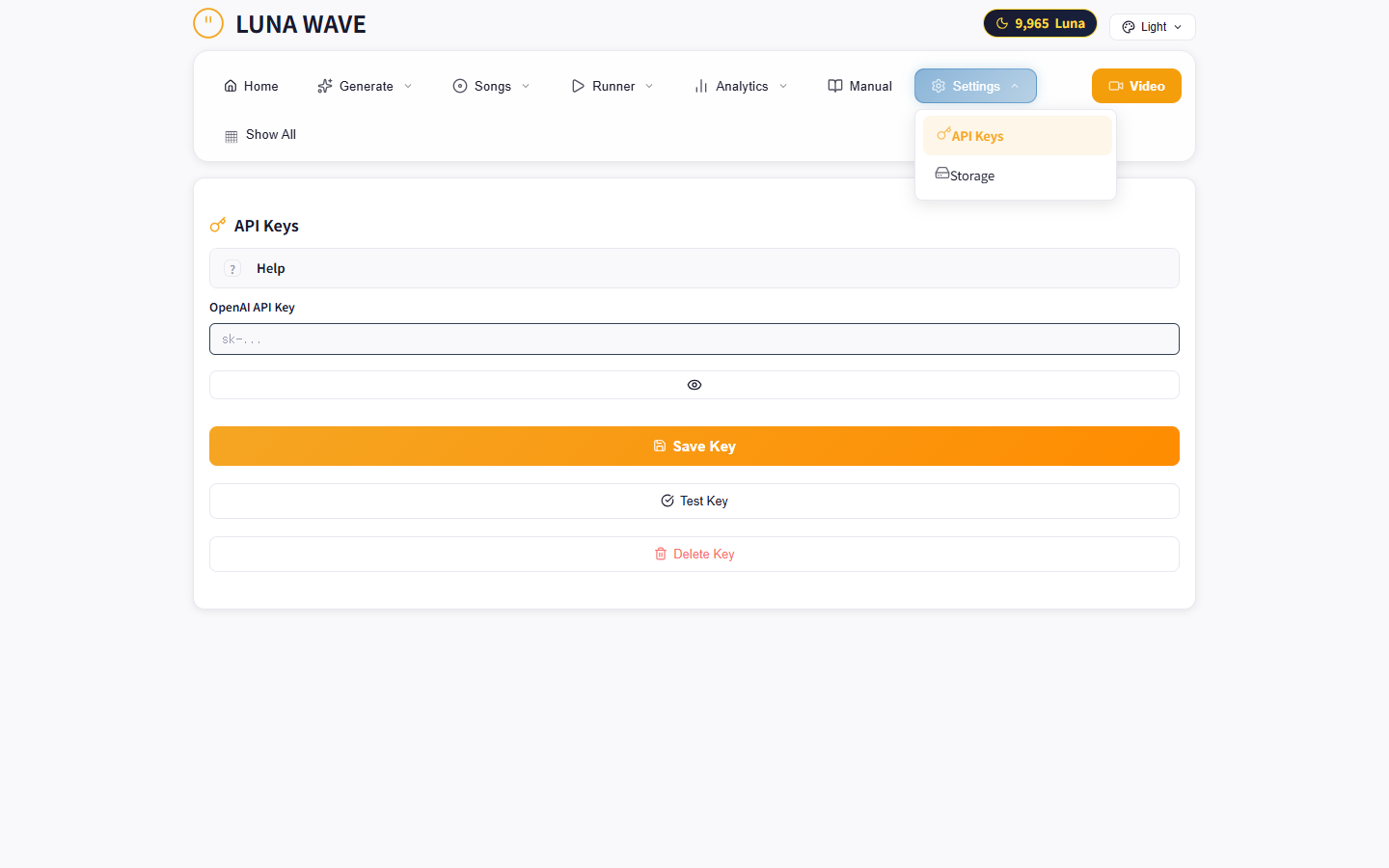The image size is (1389, 868).
Task: Click the Luna Wave smiley logo icon
Action: (208, 22)
